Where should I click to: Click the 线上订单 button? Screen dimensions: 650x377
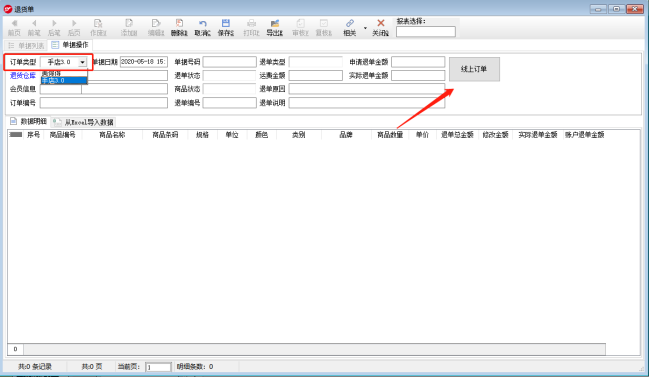pyautogui.click(x=474, y=69)
